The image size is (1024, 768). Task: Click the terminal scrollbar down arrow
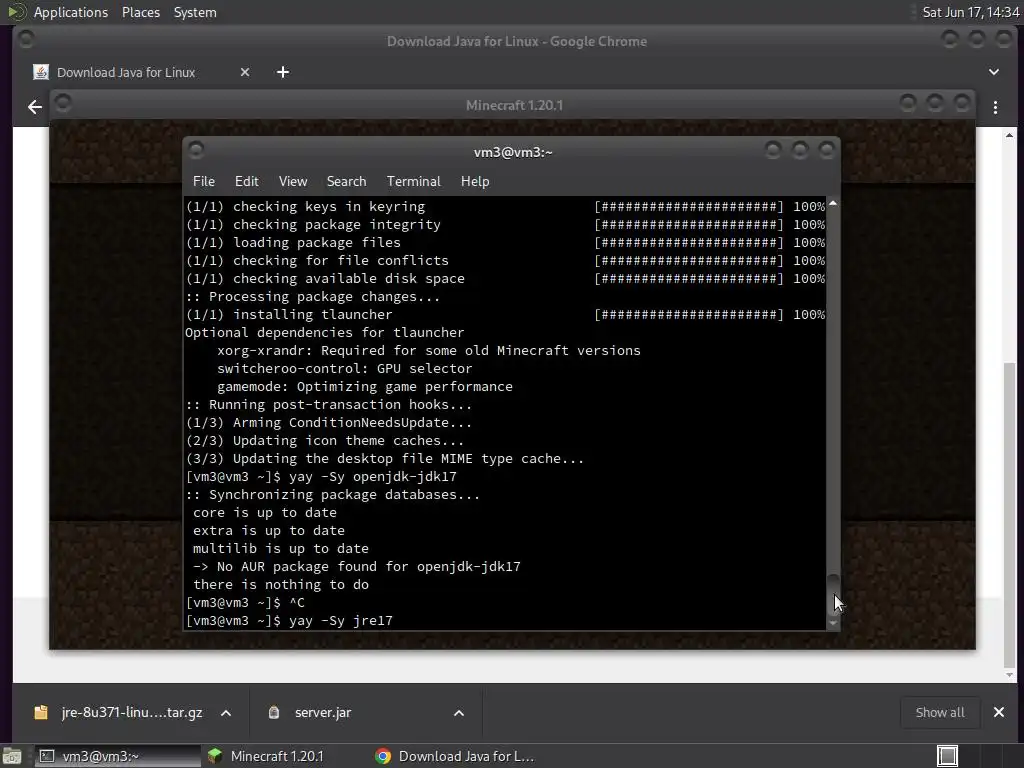coord(833,623)
